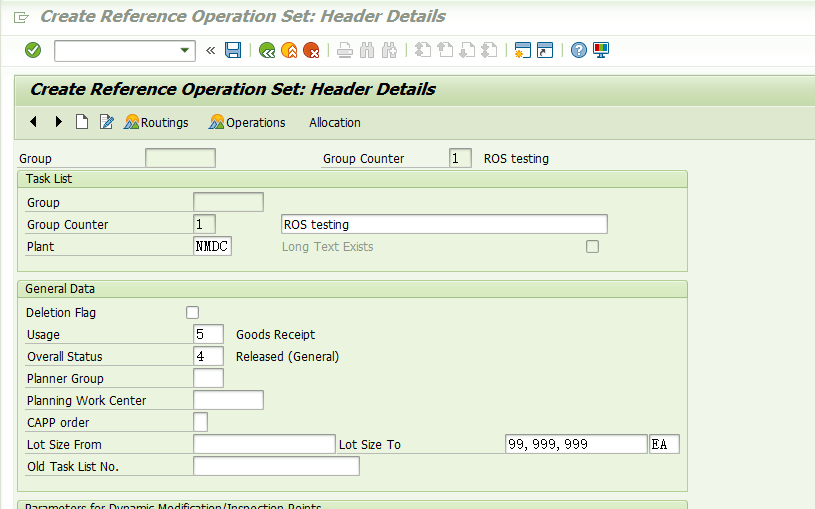Collapse command field with double-chevron icon
This screenshot has height=509, width=815.
(x=211, y=50)
